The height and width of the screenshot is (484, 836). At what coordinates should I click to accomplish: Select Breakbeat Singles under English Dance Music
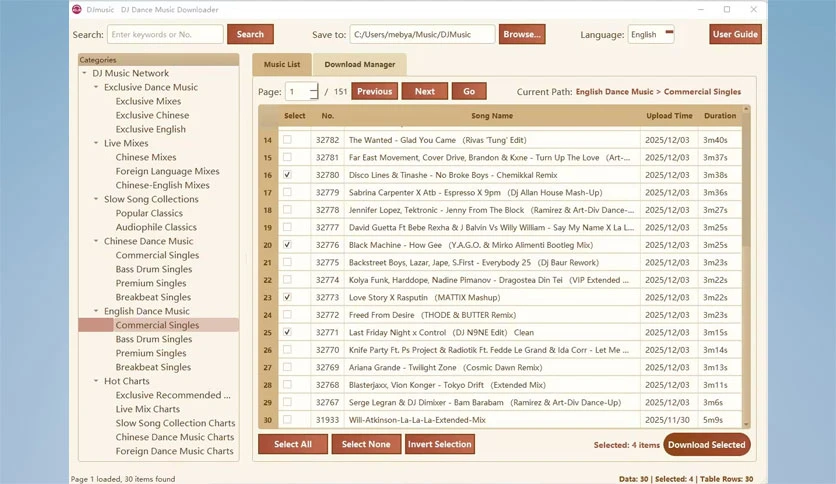(x=153, y=367)
